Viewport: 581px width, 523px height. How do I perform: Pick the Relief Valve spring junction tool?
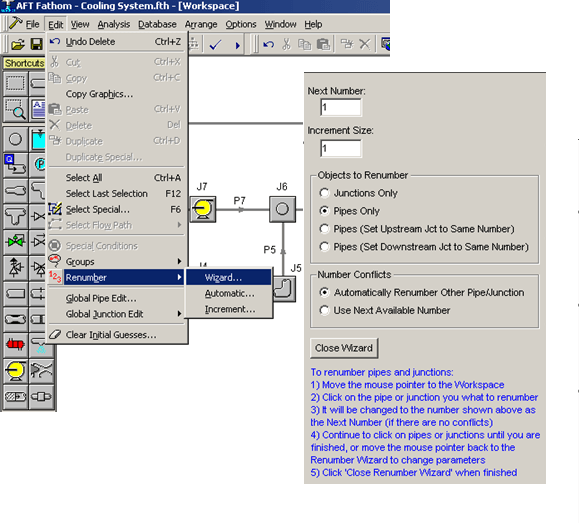[x=15, y=267]
